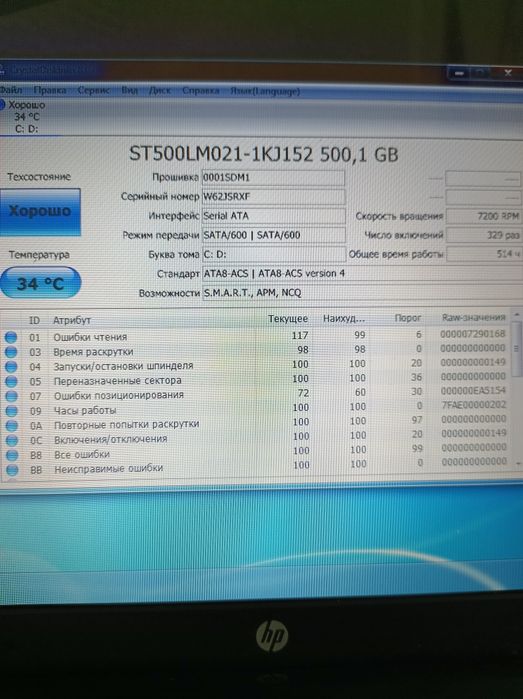Click current value 72 for Ошибки позиционирования
The height and width of the screenshot is (699, 523).
point(303,393)
